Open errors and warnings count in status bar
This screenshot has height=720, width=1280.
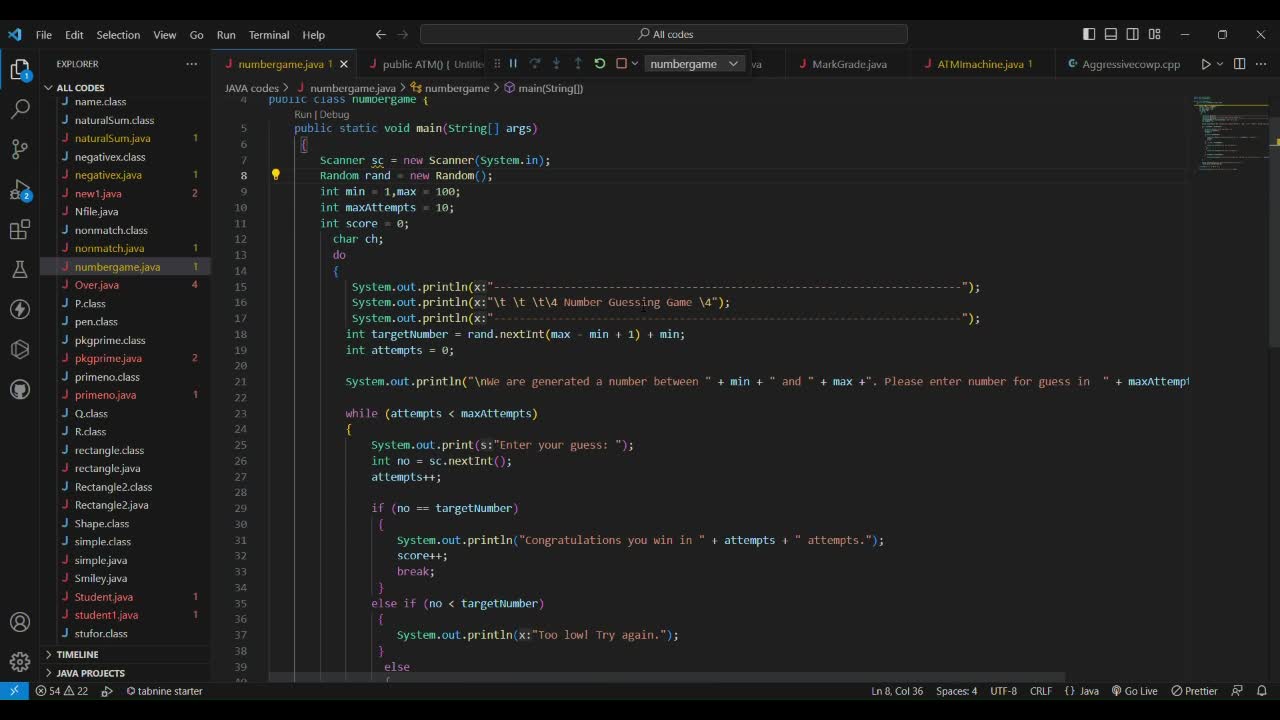point(61,691)
